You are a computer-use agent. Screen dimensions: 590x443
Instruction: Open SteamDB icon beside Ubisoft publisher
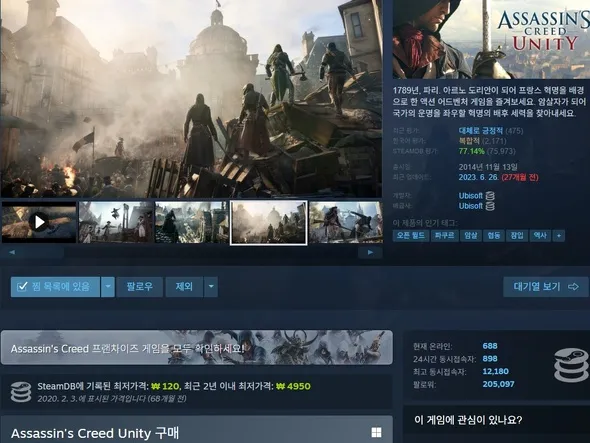pos(490,206)
